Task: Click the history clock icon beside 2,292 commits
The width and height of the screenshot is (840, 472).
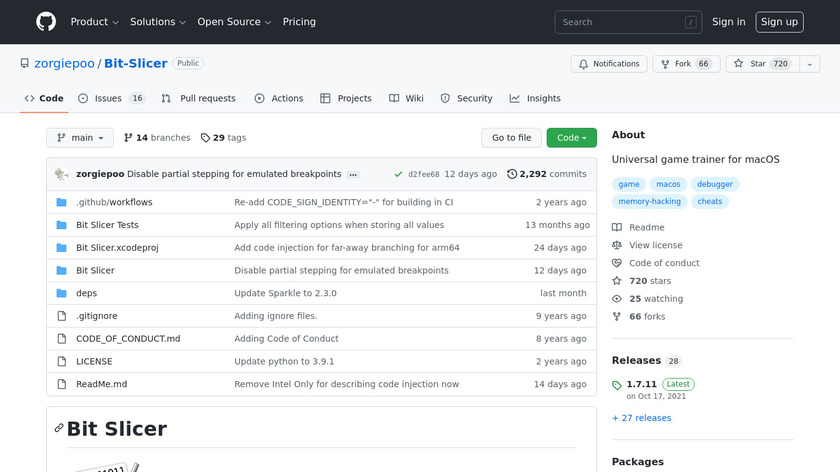Action: [512, 174]
